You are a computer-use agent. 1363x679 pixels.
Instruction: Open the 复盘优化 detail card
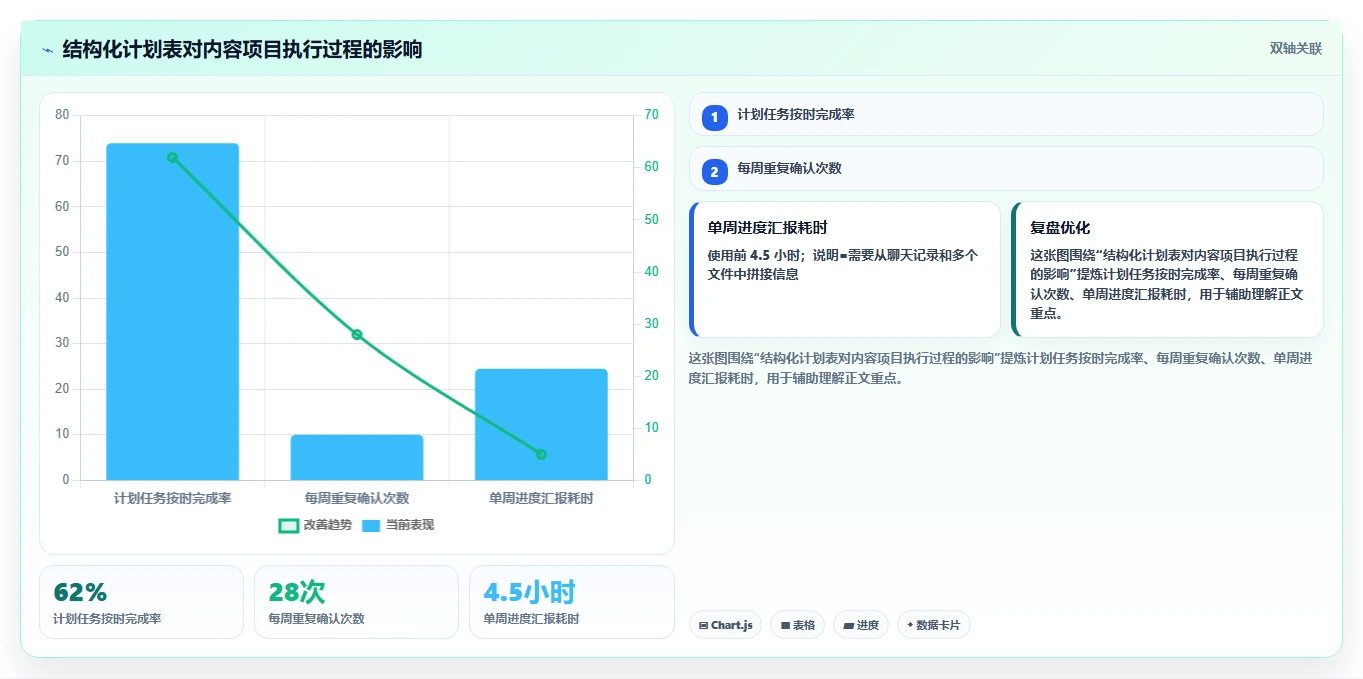(x=1168, y=270)
